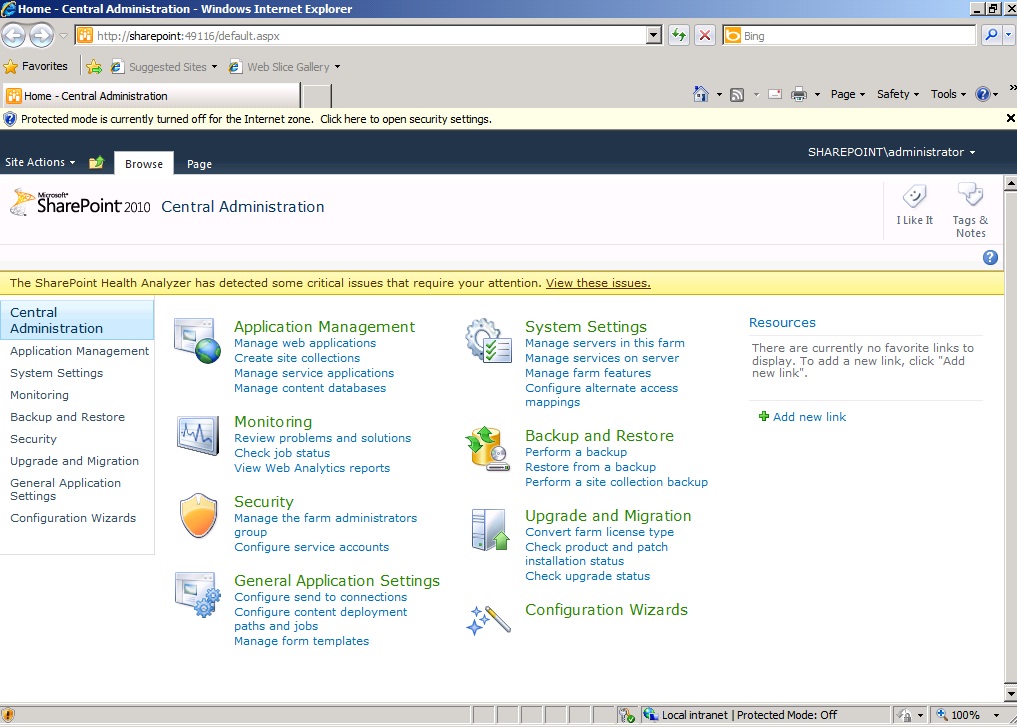Click the browser Forward arrow button
This screenshot has height=727, width=1017.
(42, 35)
